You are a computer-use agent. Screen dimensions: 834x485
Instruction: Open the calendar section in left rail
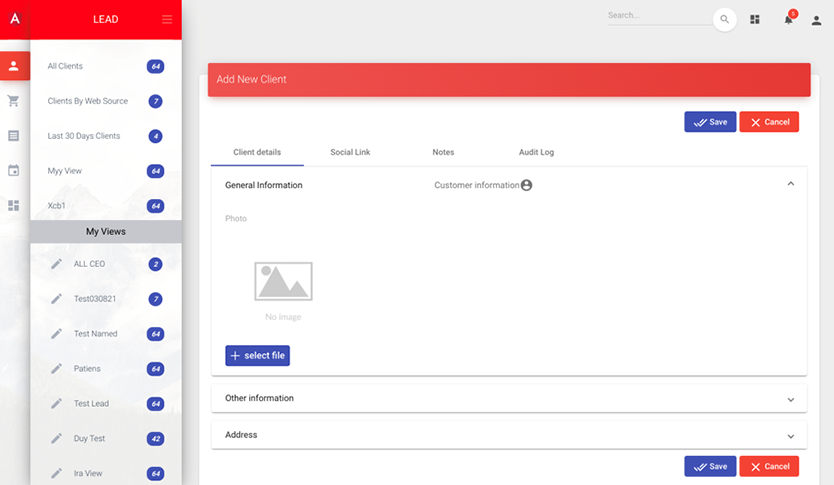14,170
